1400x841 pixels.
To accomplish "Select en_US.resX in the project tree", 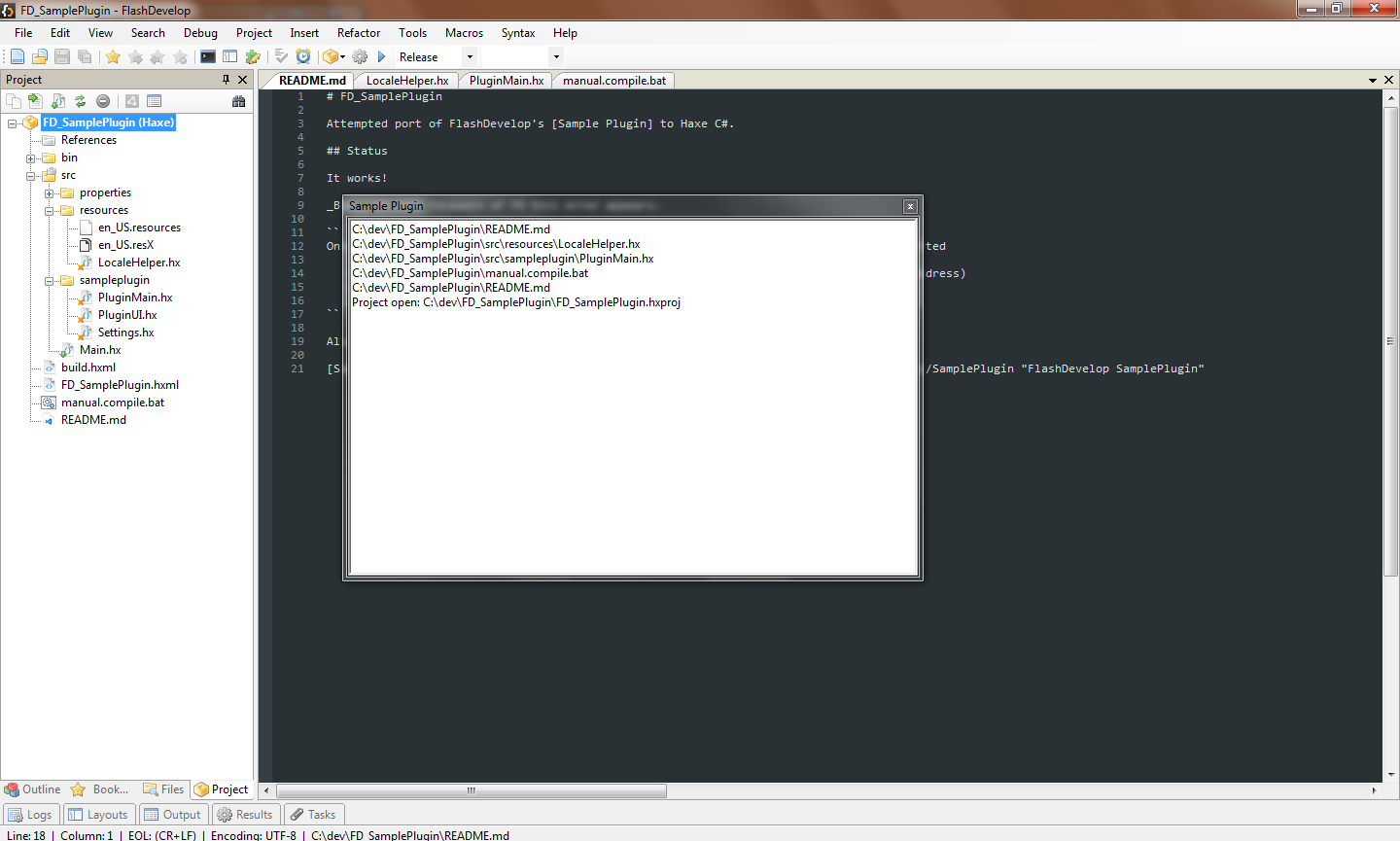I will tap(125, 245).
